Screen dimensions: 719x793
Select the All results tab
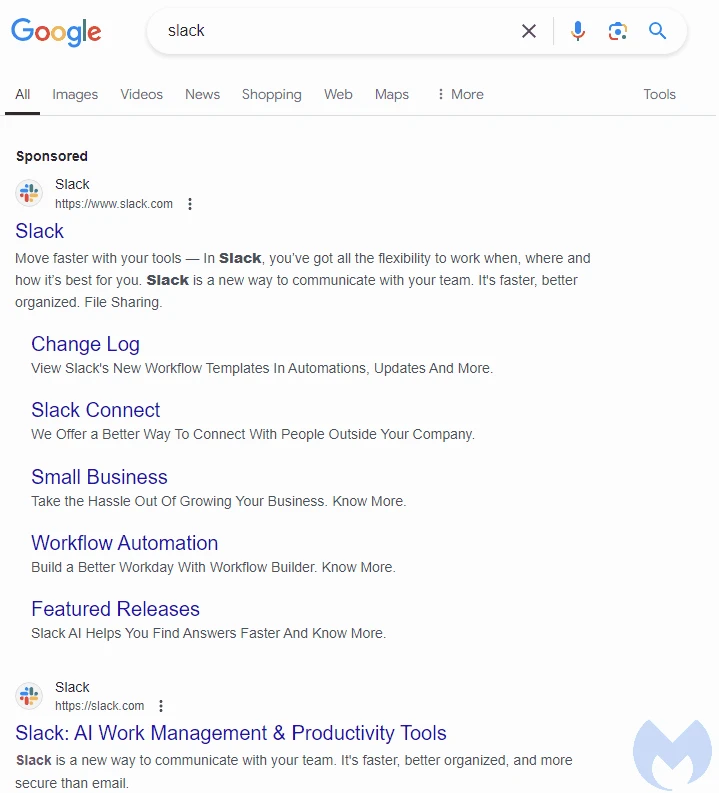(x=22, y=95)
